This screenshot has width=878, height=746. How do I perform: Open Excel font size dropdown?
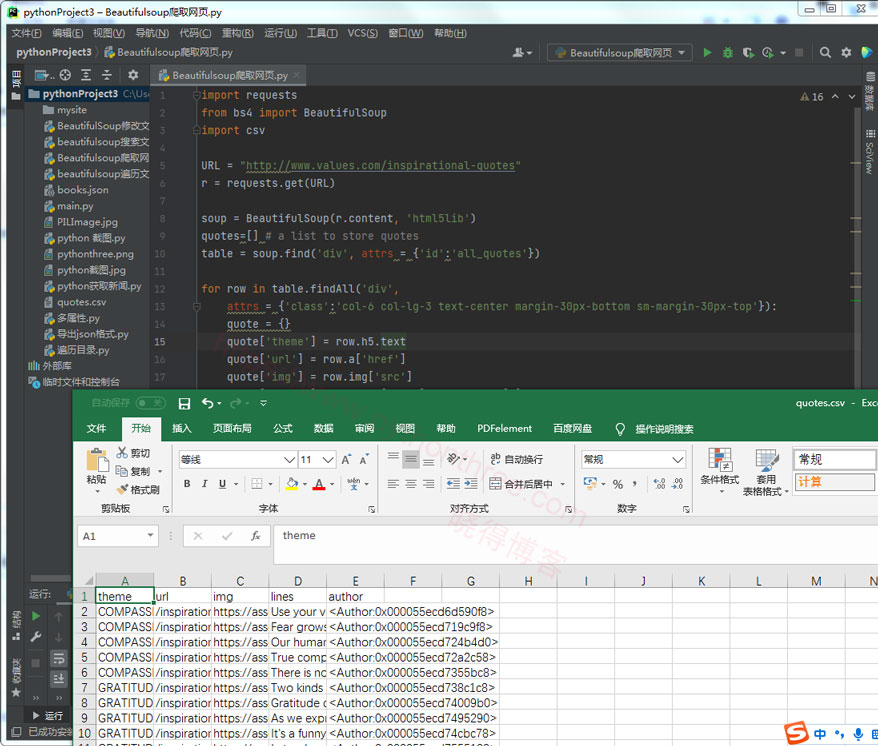pos(329,460)
